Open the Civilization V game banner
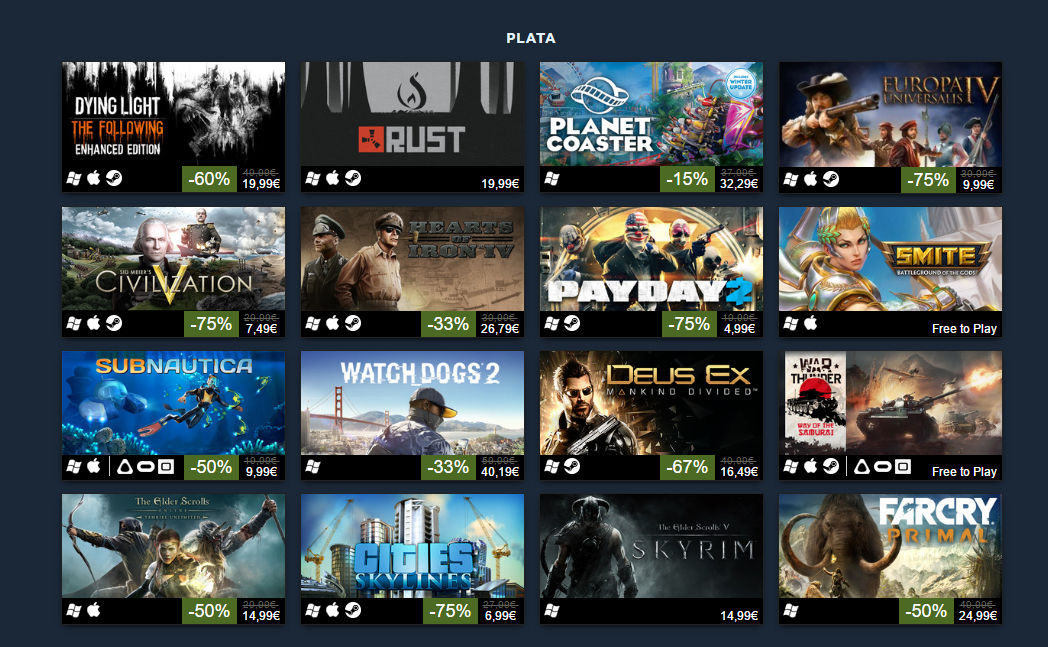Image resolution: width=1048 pixels, height=647 pixels. (x=173, y=259)
